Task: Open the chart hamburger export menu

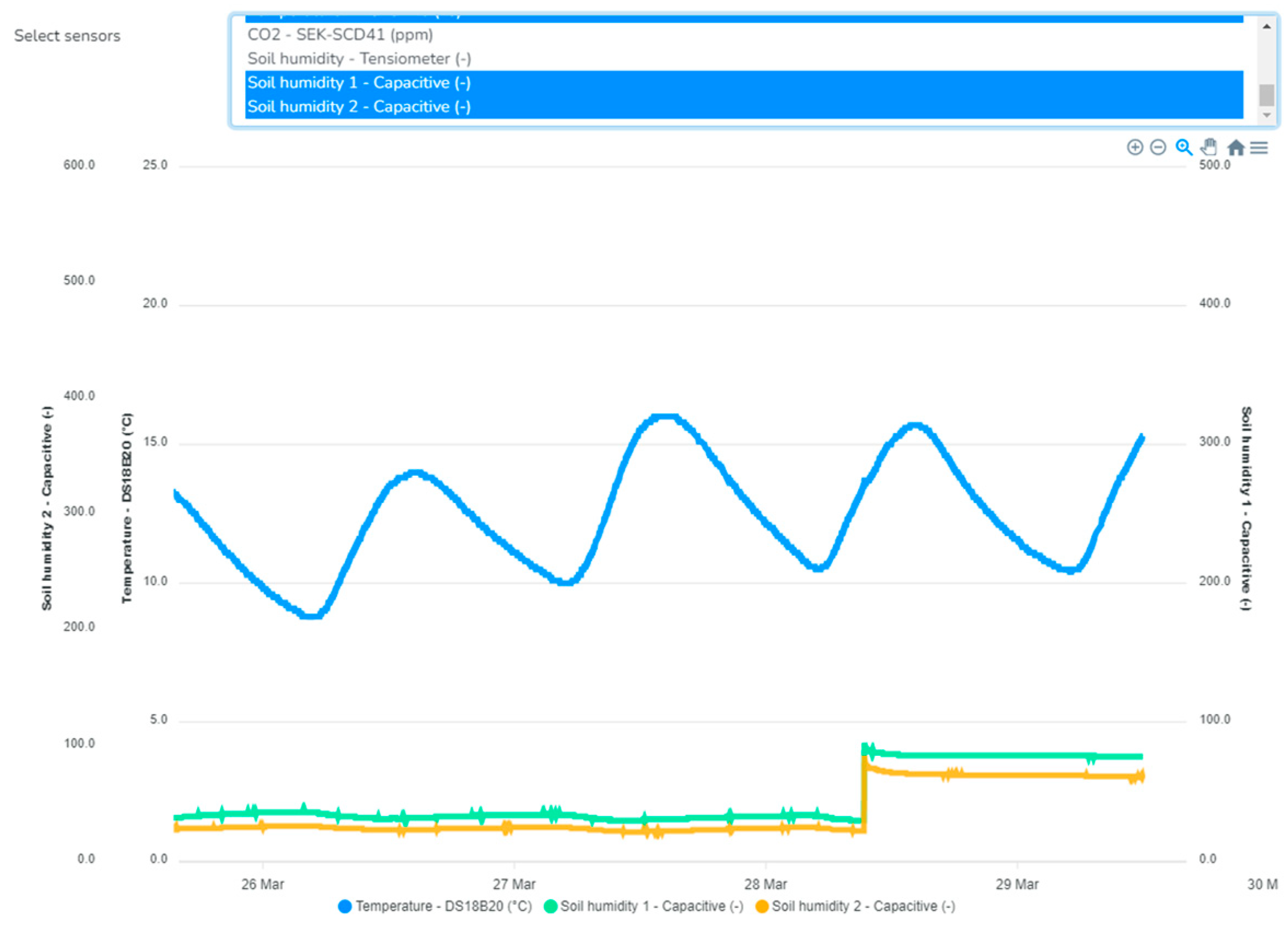Action: [x=1259, y=148]
